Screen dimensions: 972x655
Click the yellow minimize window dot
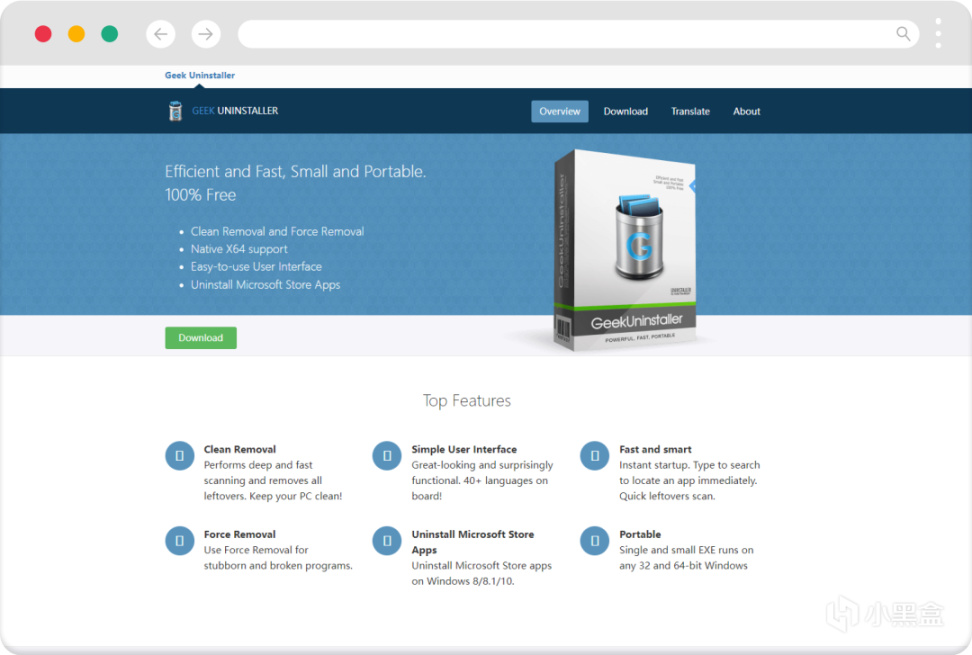coord(76,34)
